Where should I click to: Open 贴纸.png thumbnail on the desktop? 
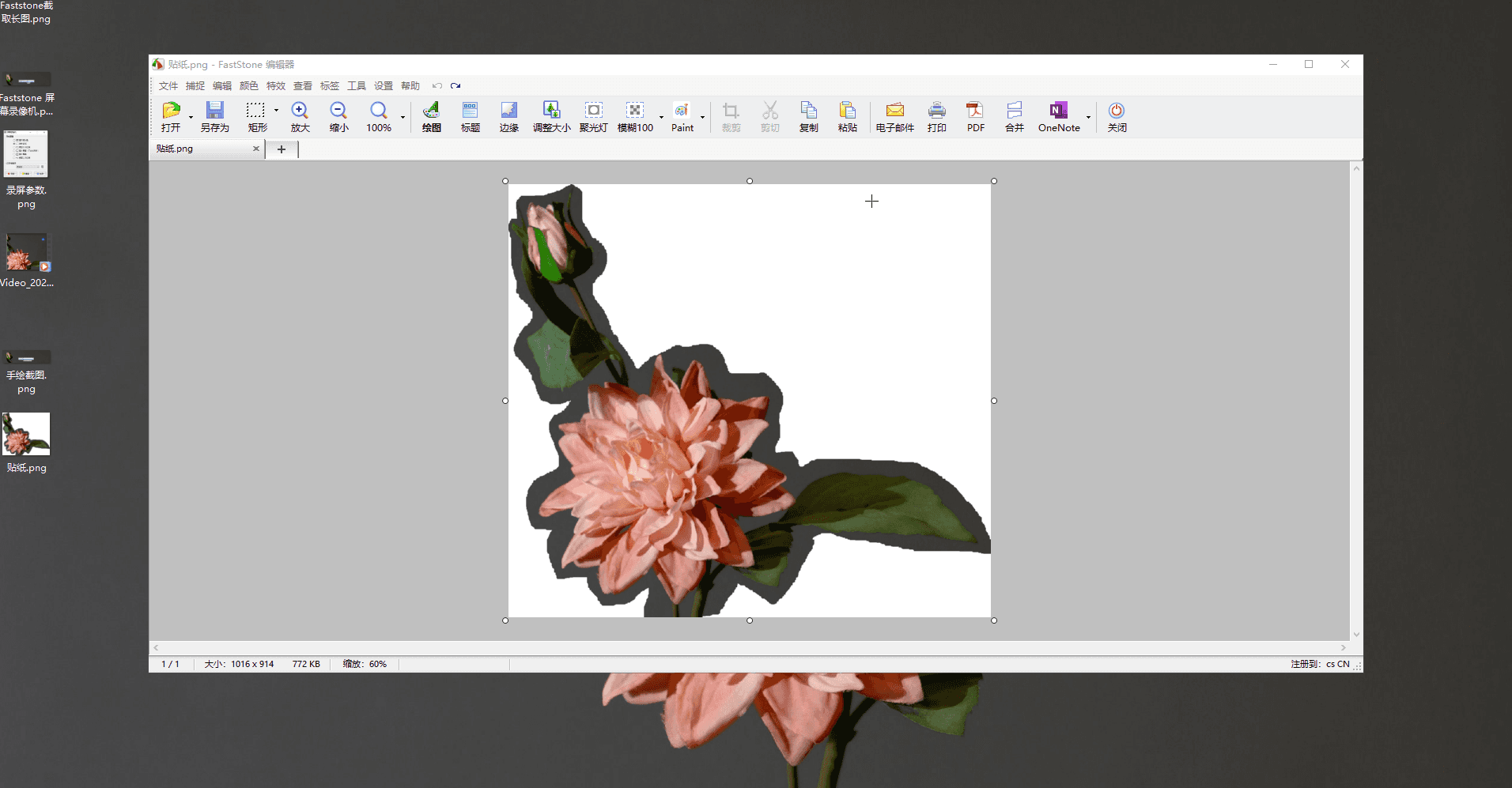(26, 434)
